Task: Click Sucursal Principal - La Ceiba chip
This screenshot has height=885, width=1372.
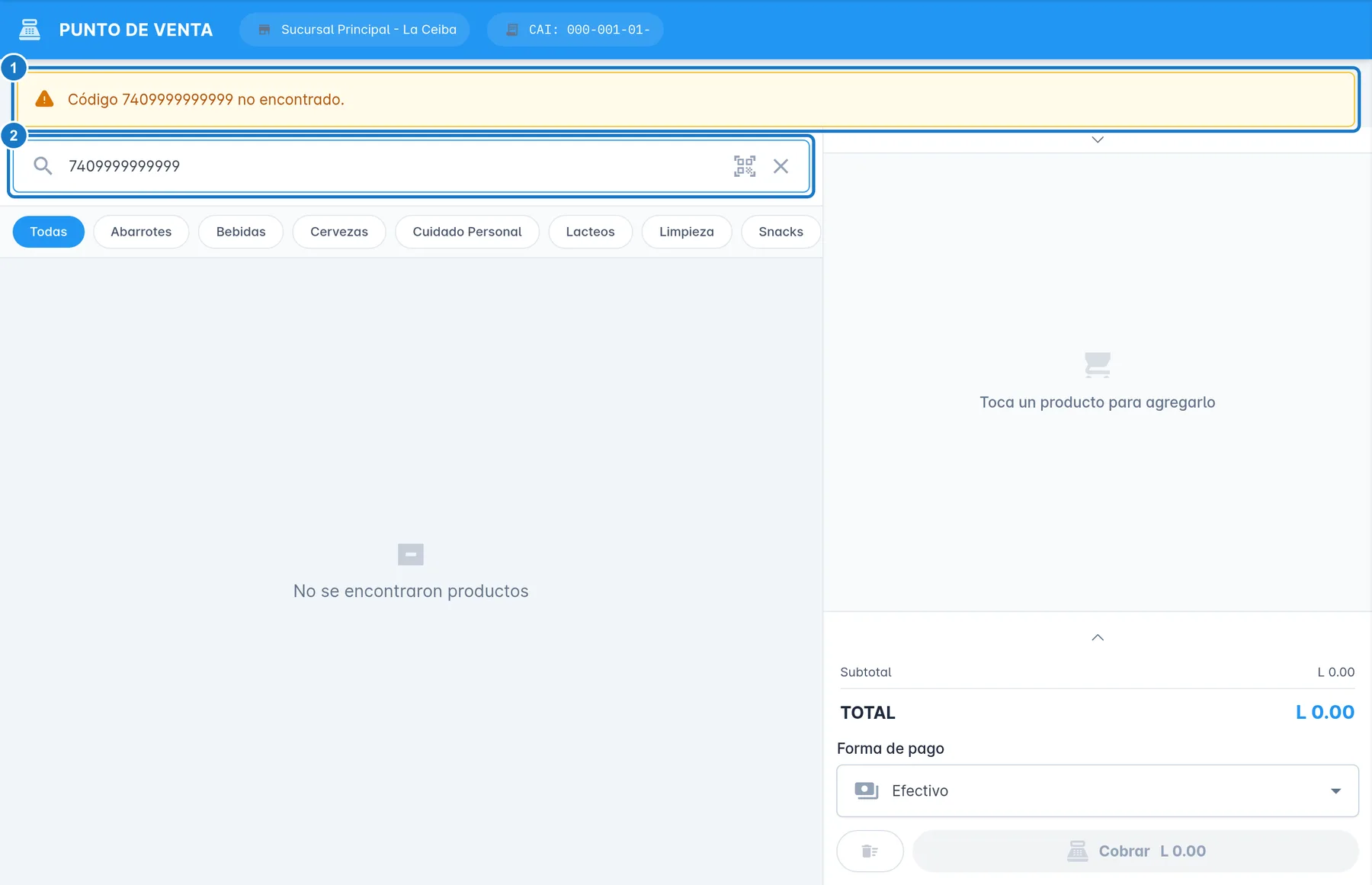Action: tap(354, 30)
